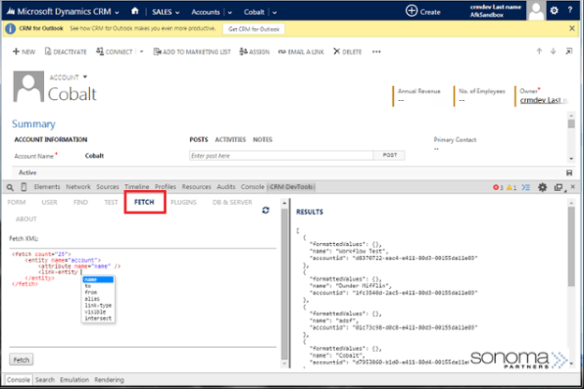Click the Fetch XML panel scrollbar
584x389 pixels.
[x=285, y=285]
